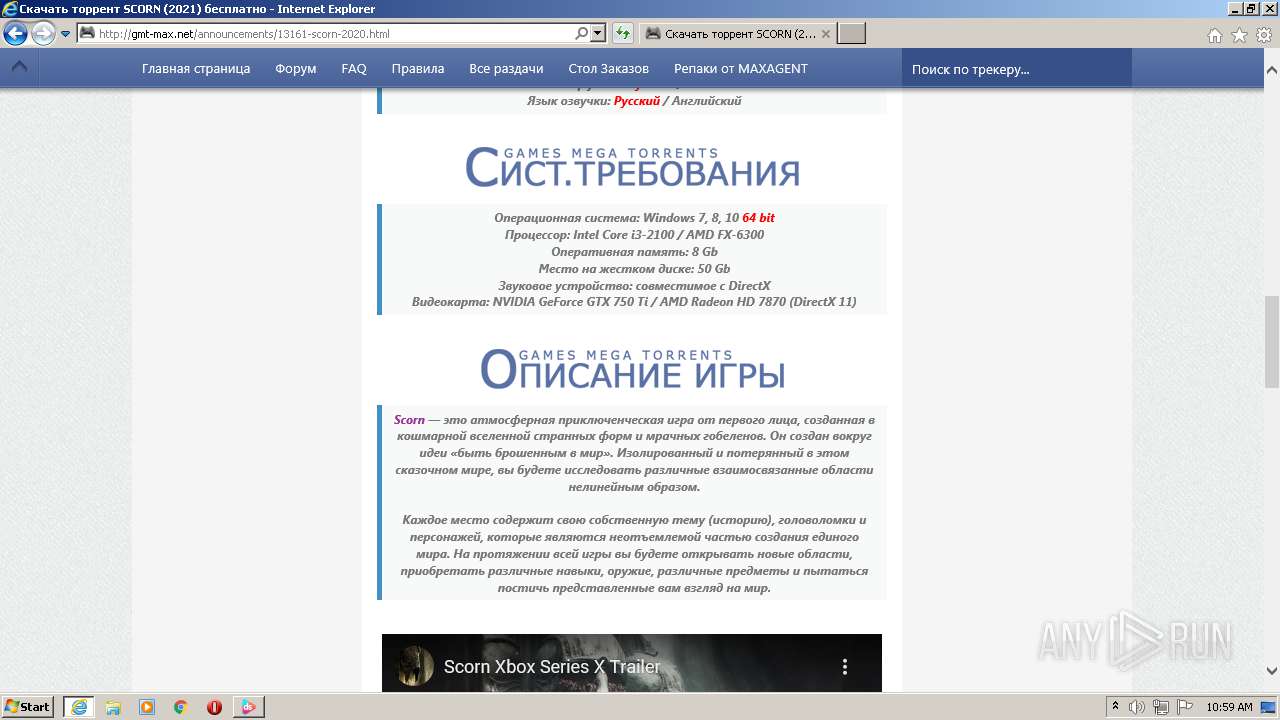Viewport: 1280px width, 720px height.
Task: Click Internet Explorer taskbar icon
Action: tap(79, 706)
